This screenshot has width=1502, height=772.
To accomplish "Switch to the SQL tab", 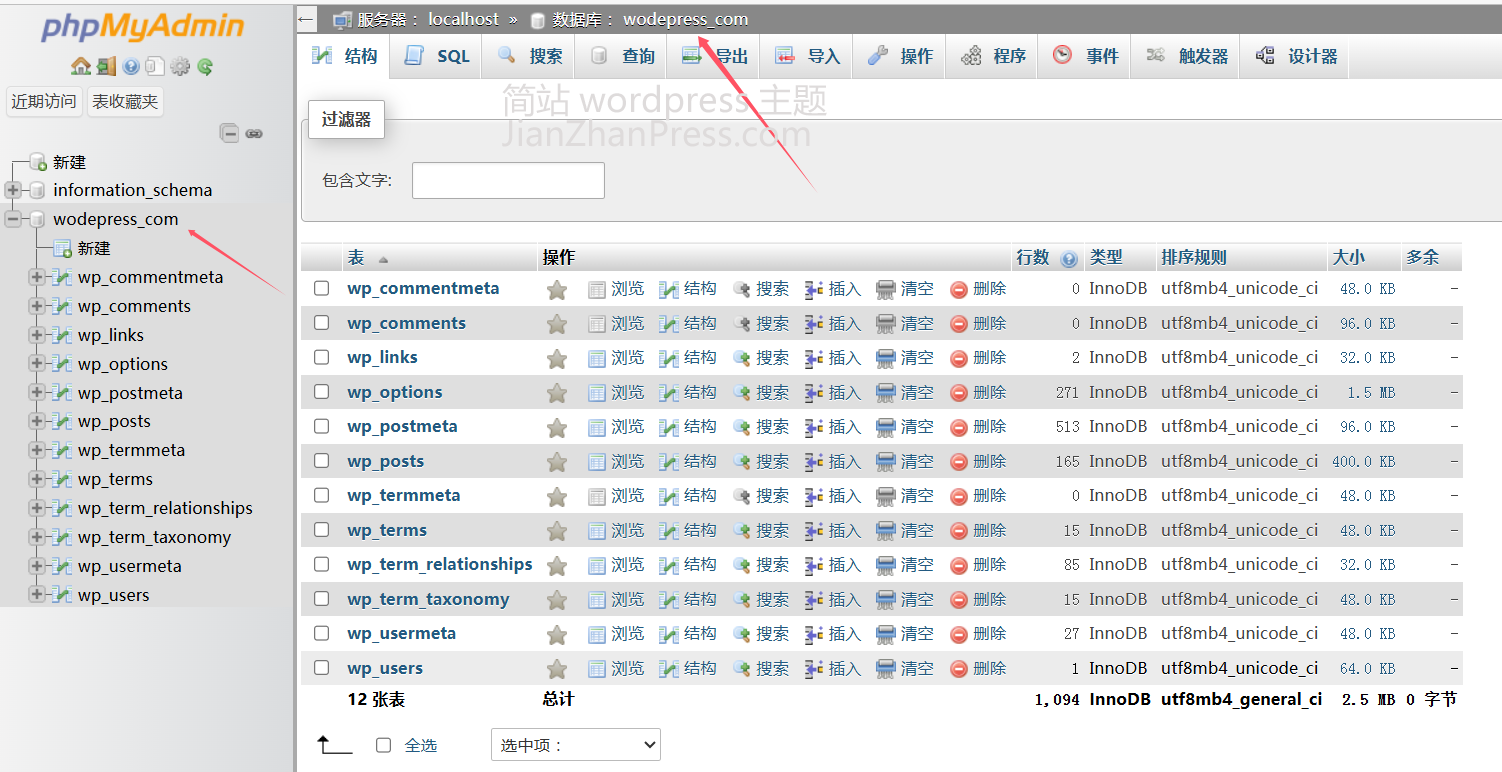I will click(438, 56).
